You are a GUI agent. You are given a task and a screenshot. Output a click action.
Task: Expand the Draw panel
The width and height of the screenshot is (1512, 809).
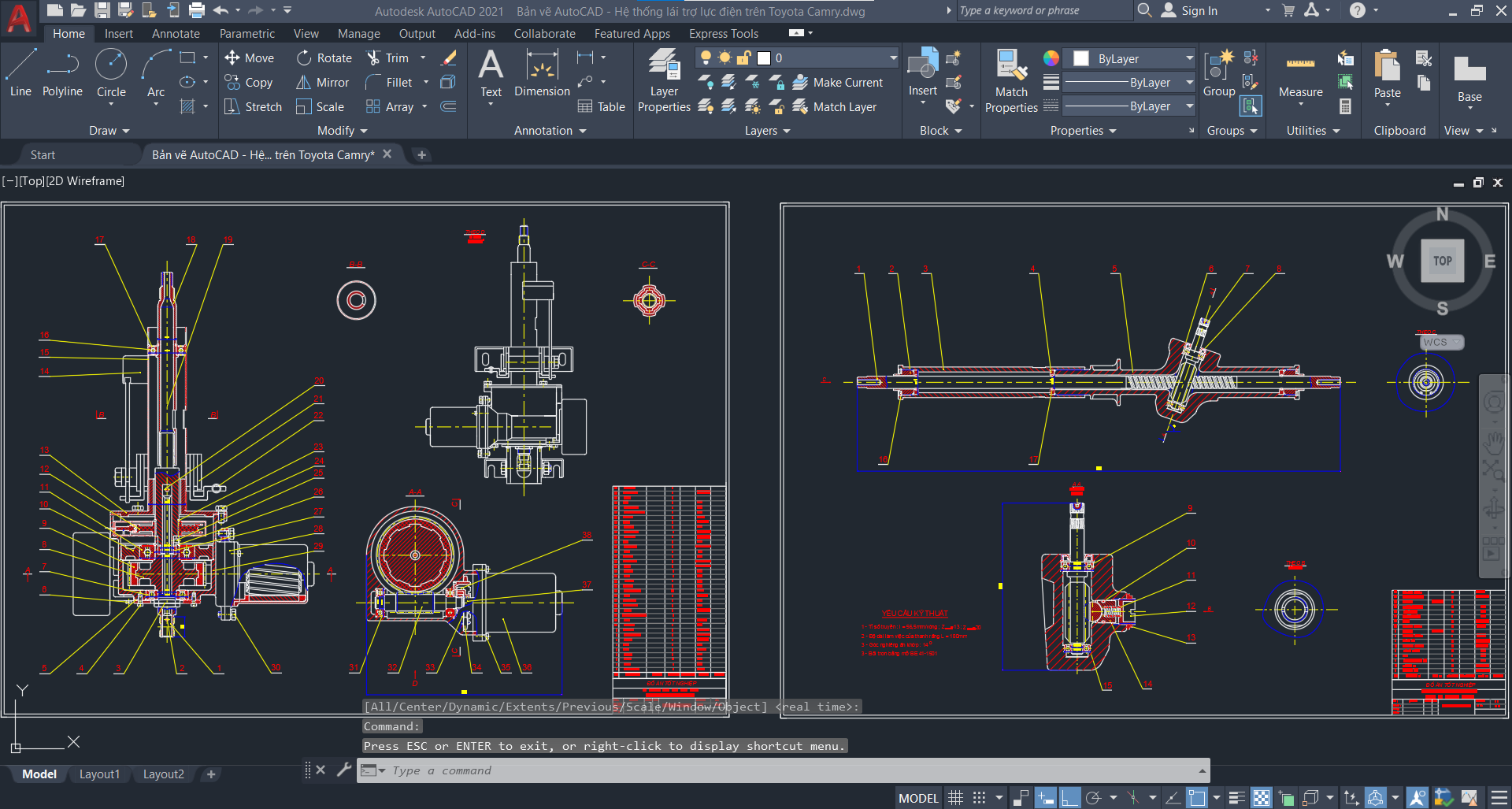pyautogui.click(x=109, y=130)
